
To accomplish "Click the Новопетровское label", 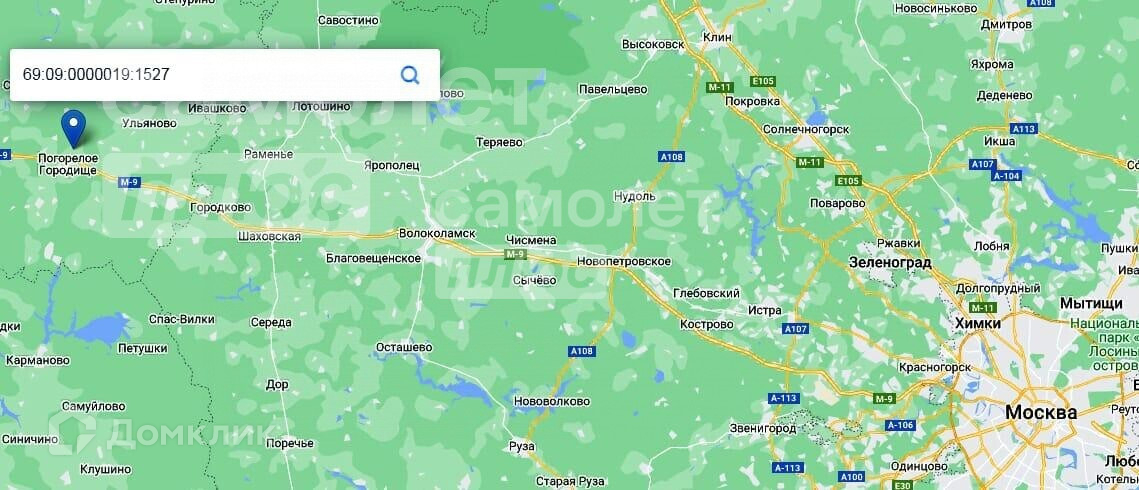I will 624,261.
